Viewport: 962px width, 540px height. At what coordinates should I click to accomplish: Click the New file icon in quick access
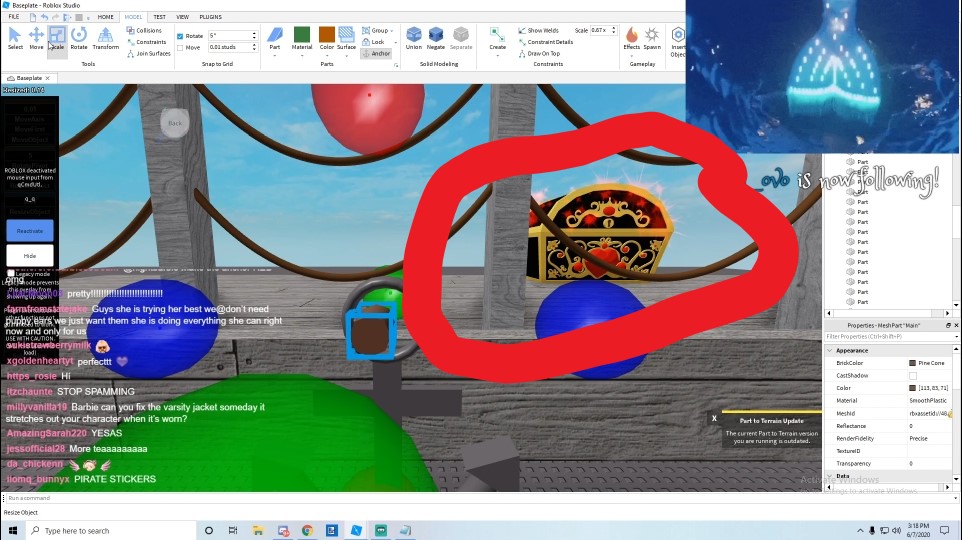33,17
